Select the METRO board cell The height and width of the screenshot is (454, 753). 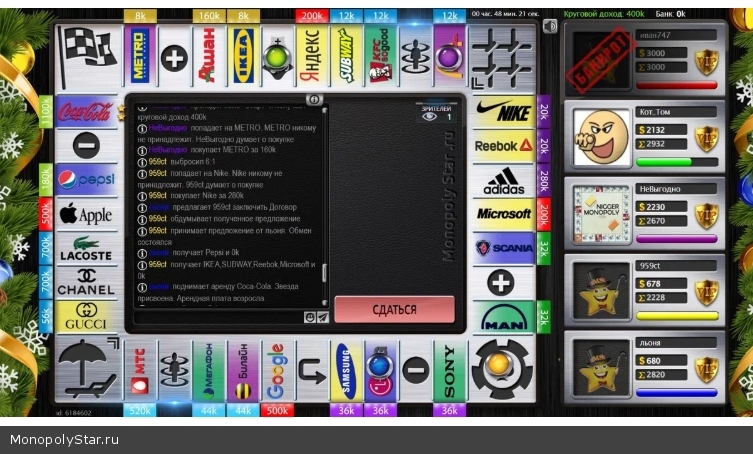point(140,56)
